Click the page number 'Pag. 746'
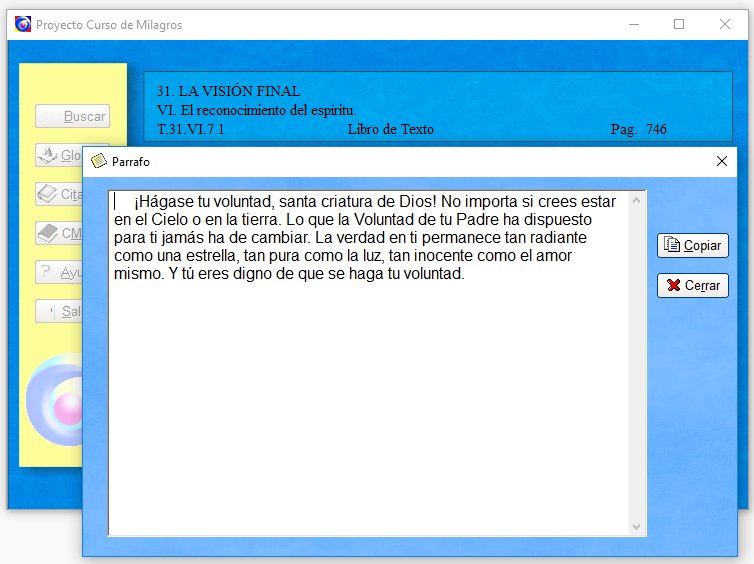 639,129
